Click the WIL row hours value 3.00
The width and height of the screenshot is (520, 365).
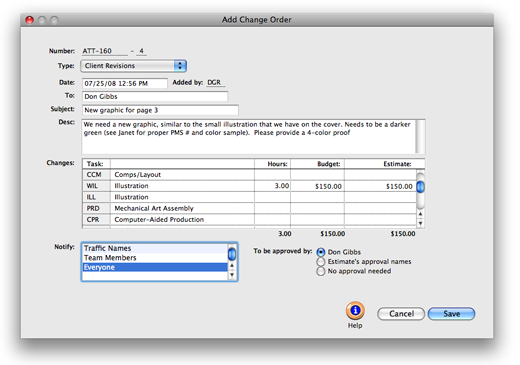pyautogui.click(x=282, y=186)
